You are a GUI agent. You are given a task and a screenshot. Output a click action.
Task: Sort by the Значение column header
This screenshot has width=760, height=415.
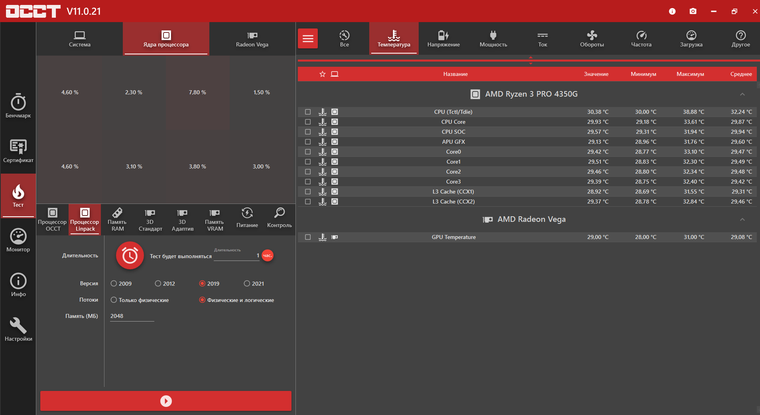[596, 74]
